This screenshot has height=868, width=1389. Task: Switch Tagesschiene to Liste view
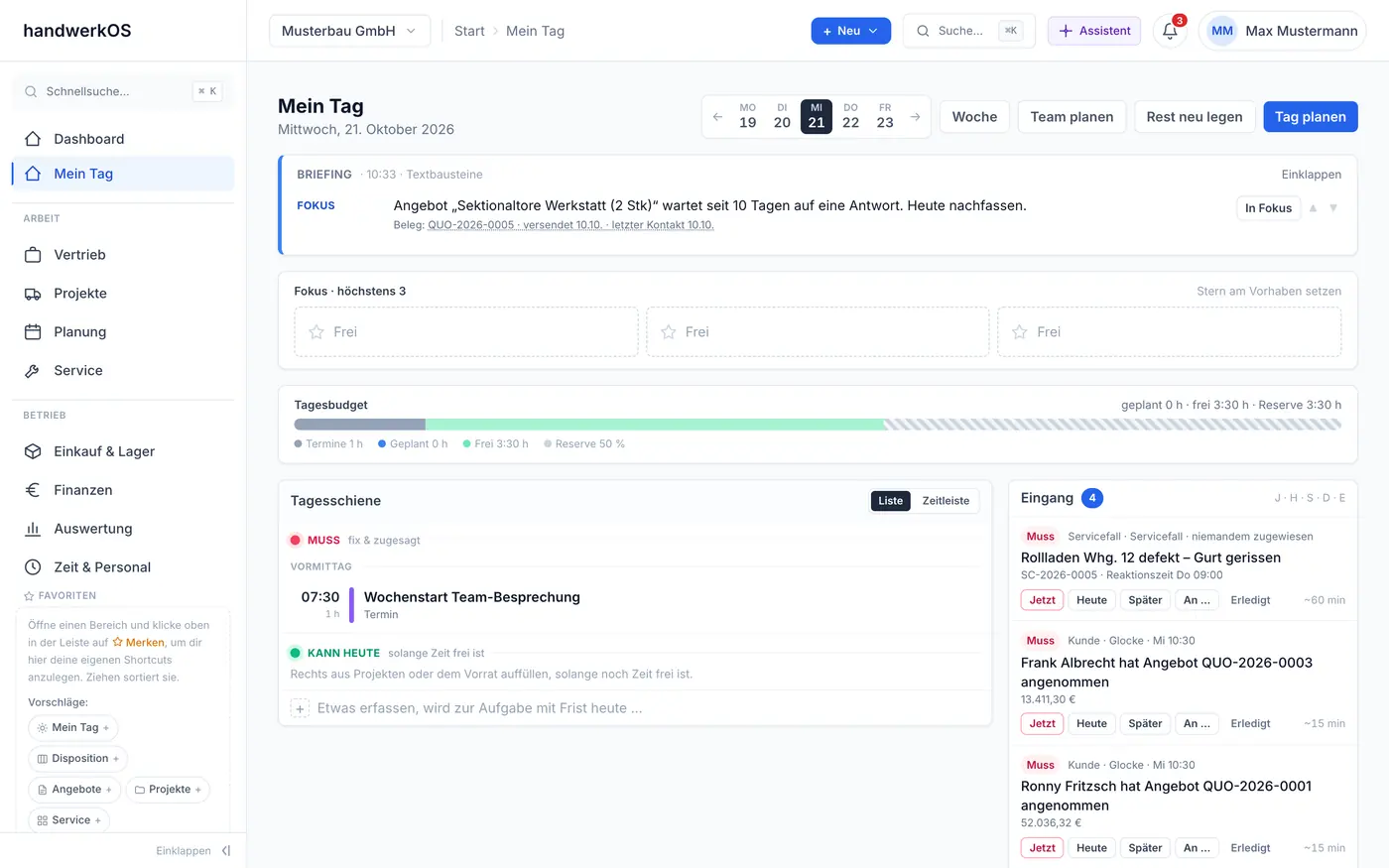(x=890, y=501)
